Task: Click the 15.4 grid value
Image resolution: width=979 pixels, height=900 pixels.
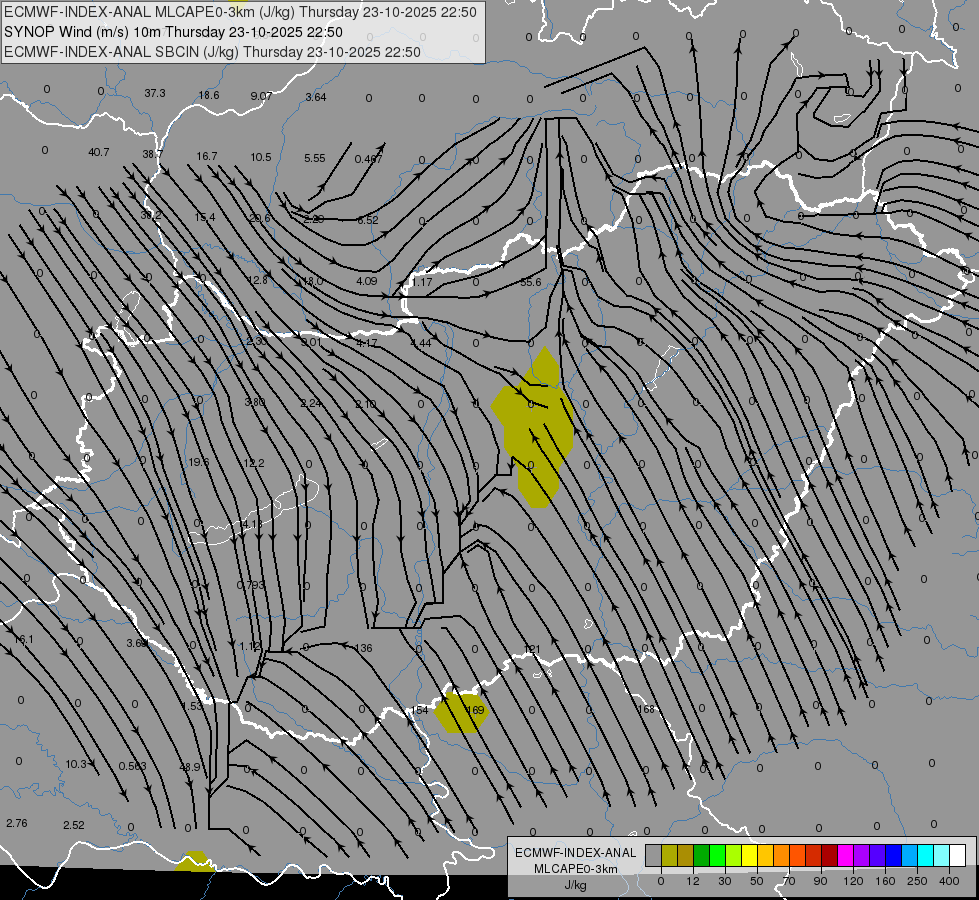Action: (205, 217)
